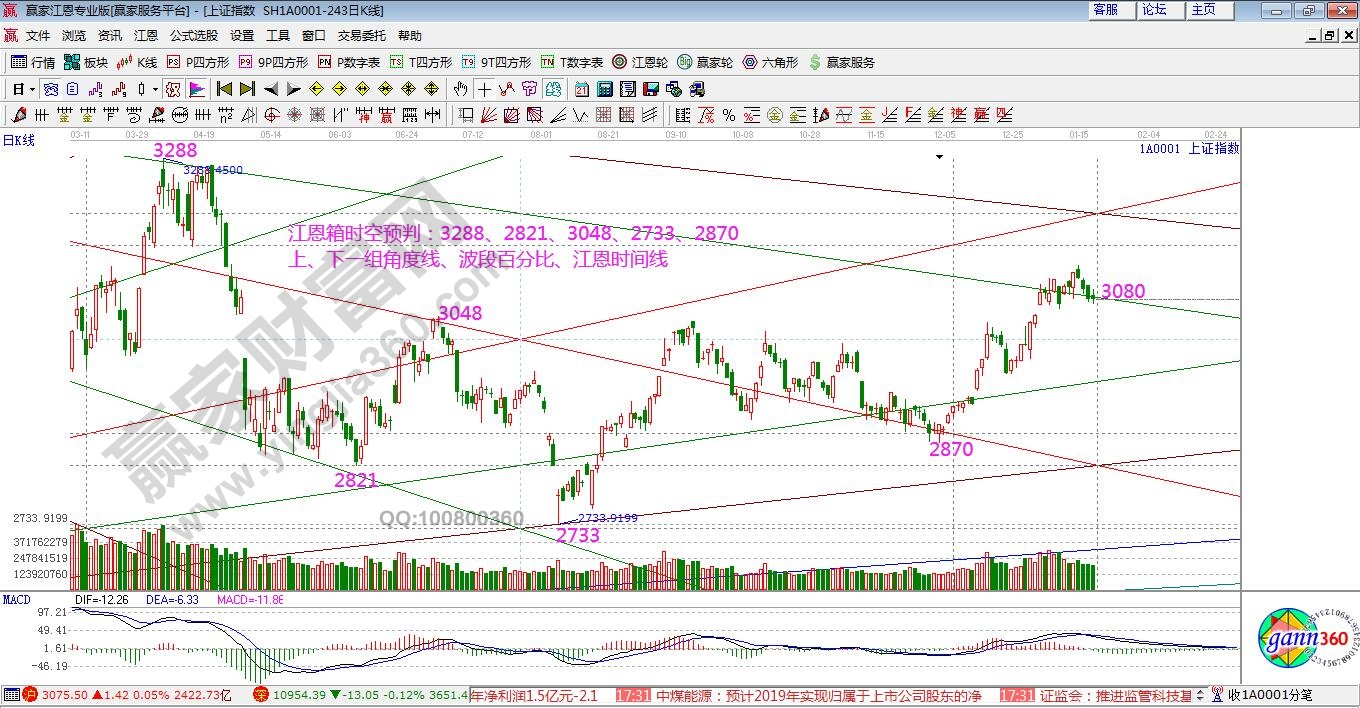Expand the candlestick style dropdown arrow
This screenshot has width=1360, height=708.
[155, 89]
